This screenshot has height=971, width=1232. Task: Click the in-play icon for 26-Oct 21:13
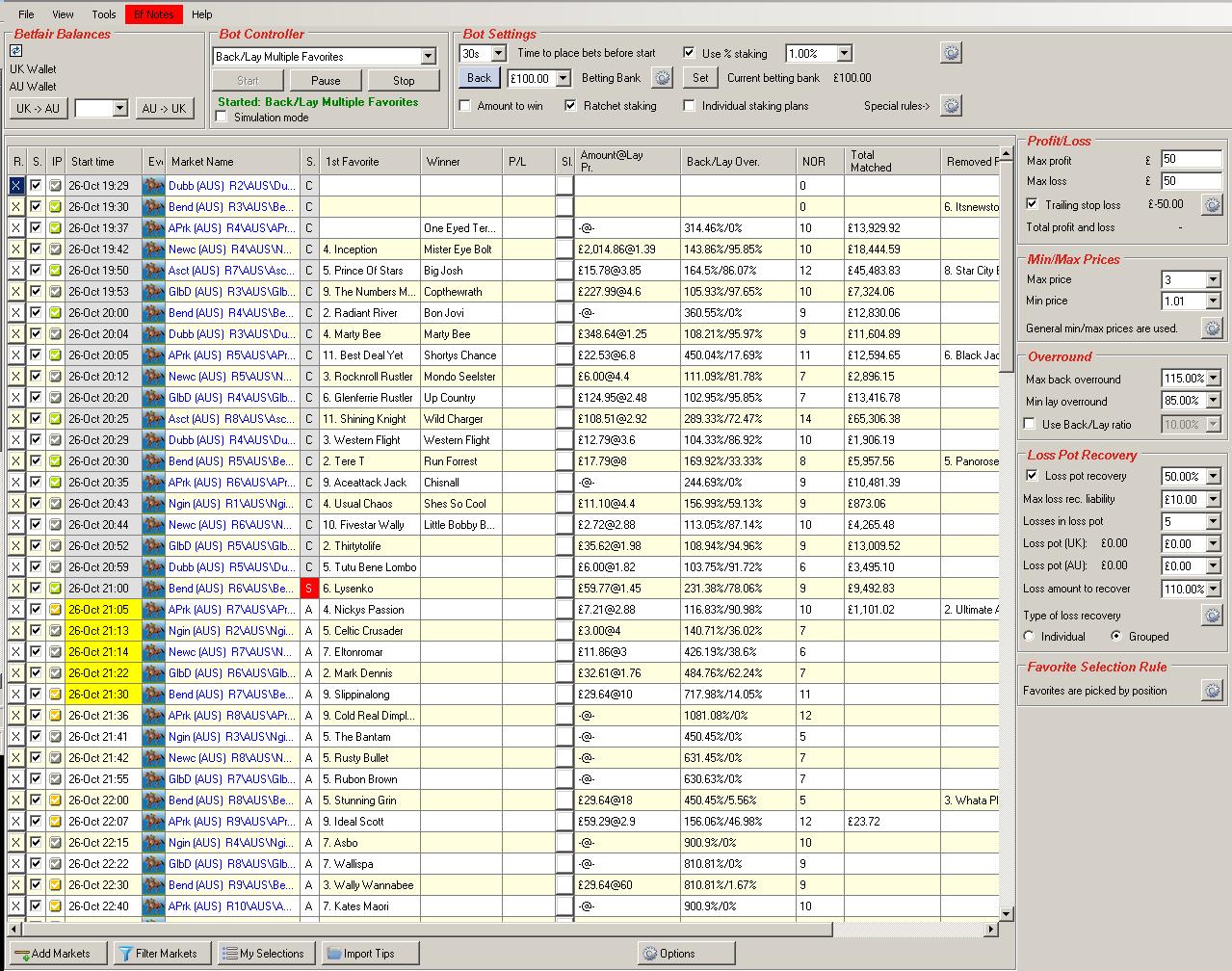point(56,631)
